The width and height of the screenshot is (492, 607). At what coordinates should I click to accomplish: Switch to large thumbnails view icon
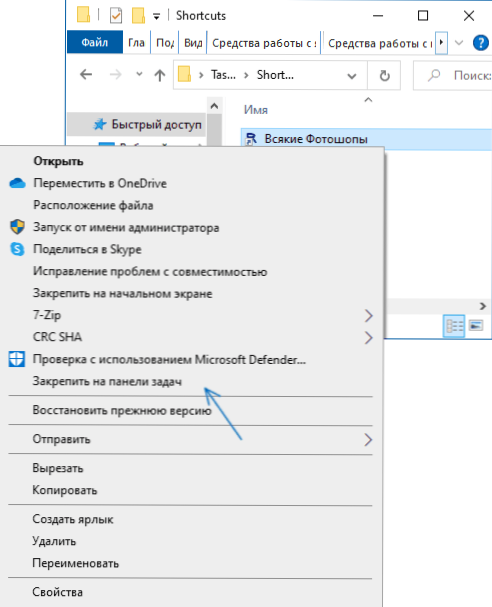tap(476, 326)
